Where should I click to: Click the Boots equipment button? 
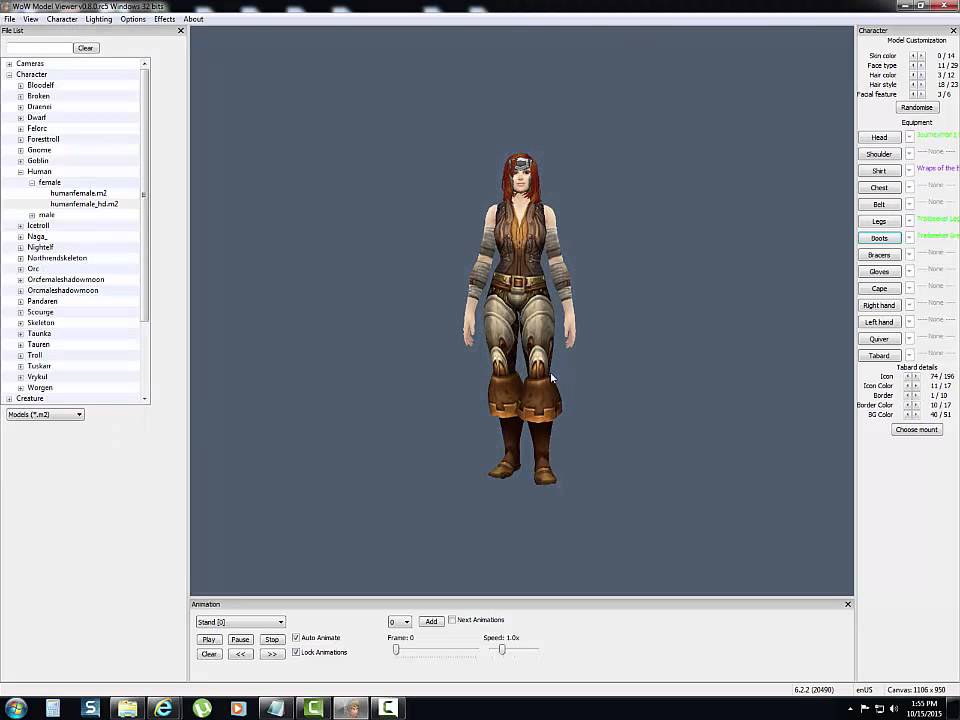(879, 238)
